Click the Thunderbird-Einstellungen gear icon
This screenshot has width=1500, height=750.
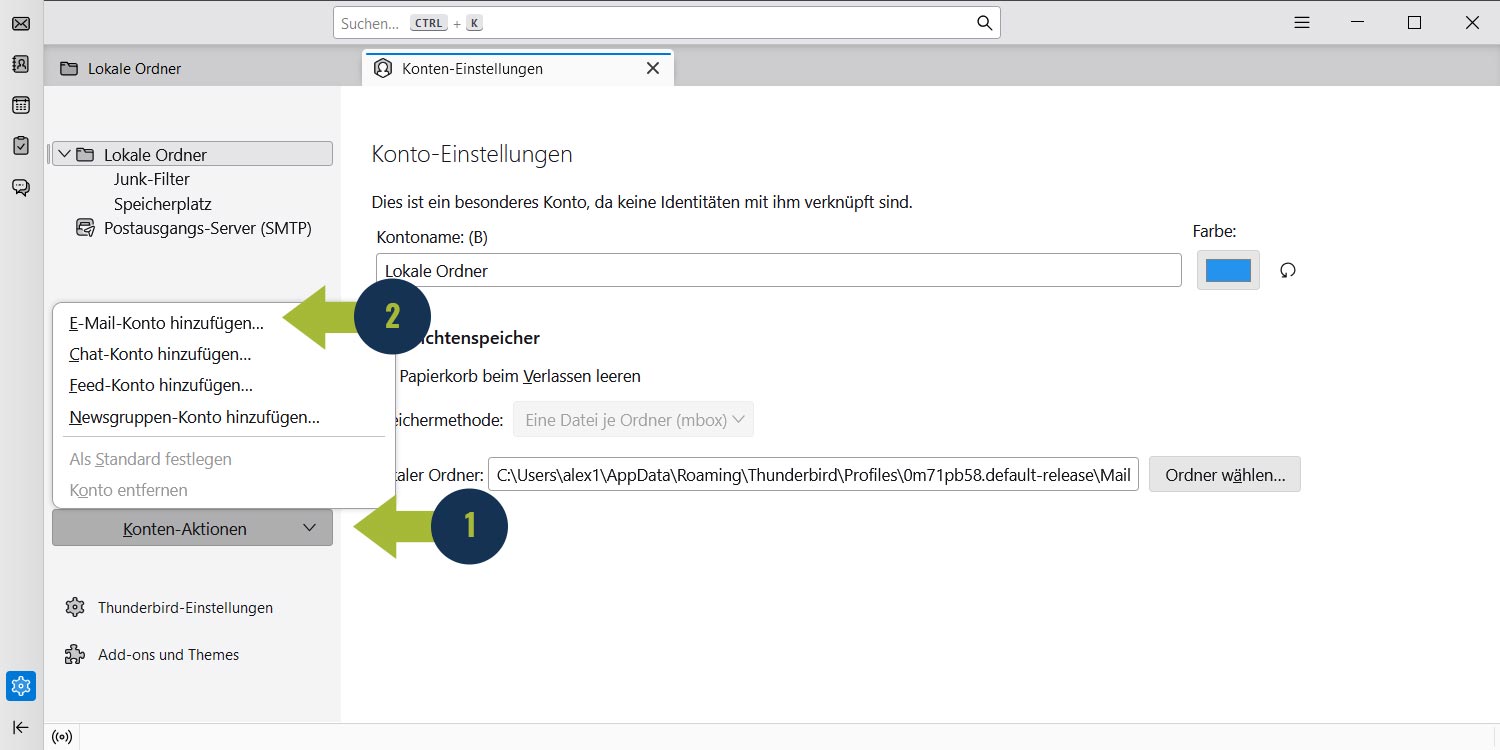pos(74,607)
